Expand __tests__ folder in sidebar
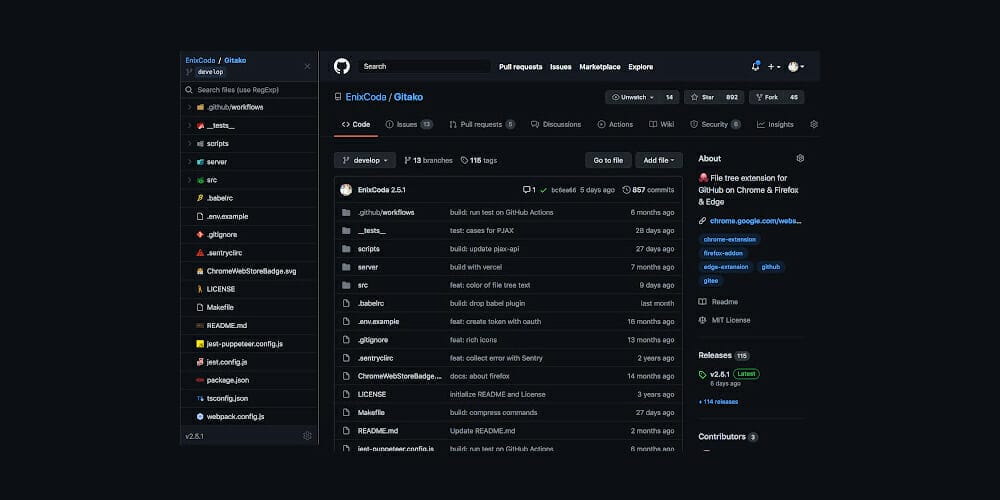The width and height of the screenshot is (1000, 500). click(x=189, y=126)
